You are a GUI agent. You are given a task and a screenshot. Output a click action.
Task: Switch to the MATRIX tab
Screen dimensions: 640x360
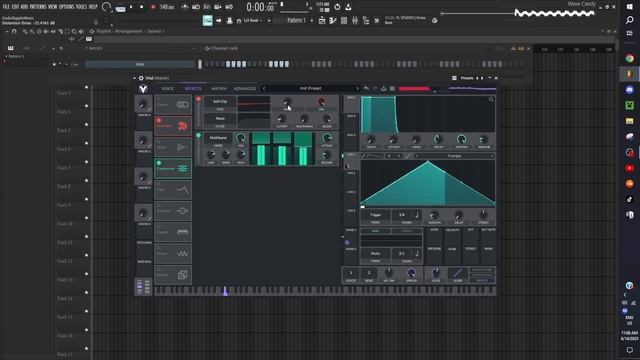point(219,89)
